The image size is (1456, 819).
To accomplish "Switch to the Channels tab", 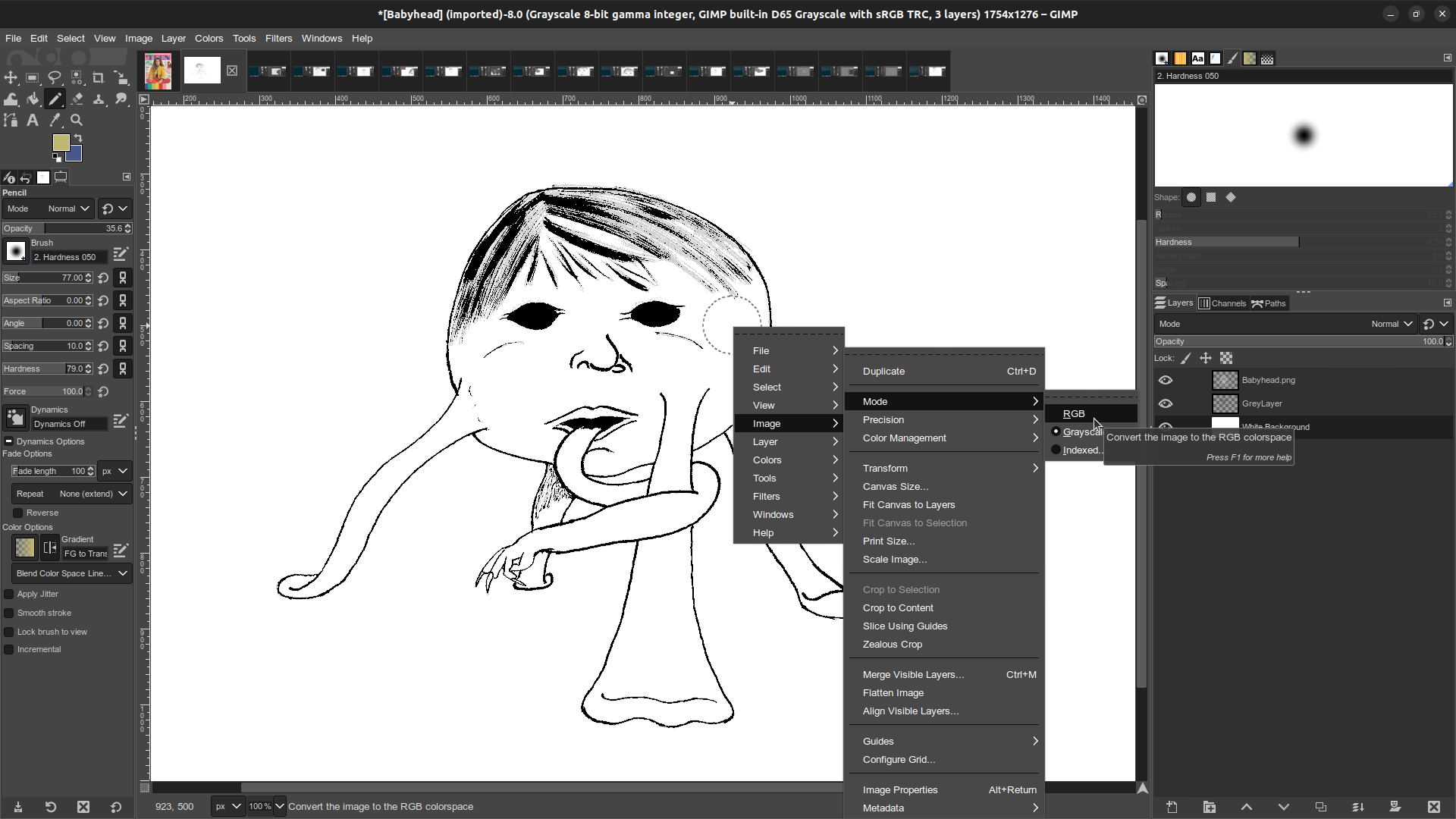I will (x=1222, y=303).
